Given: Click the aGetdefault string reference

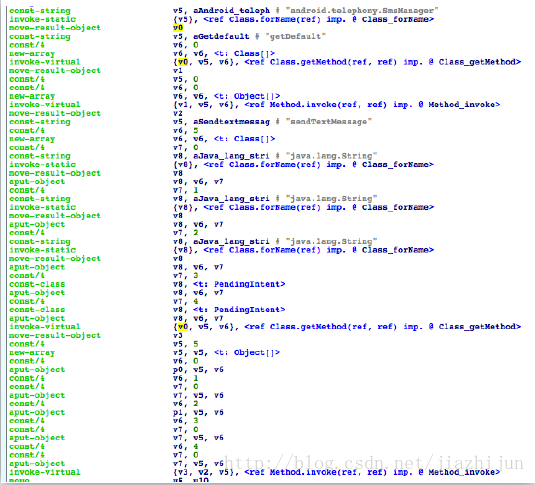Looking at the screenshot, I should (x=221, y=36).
